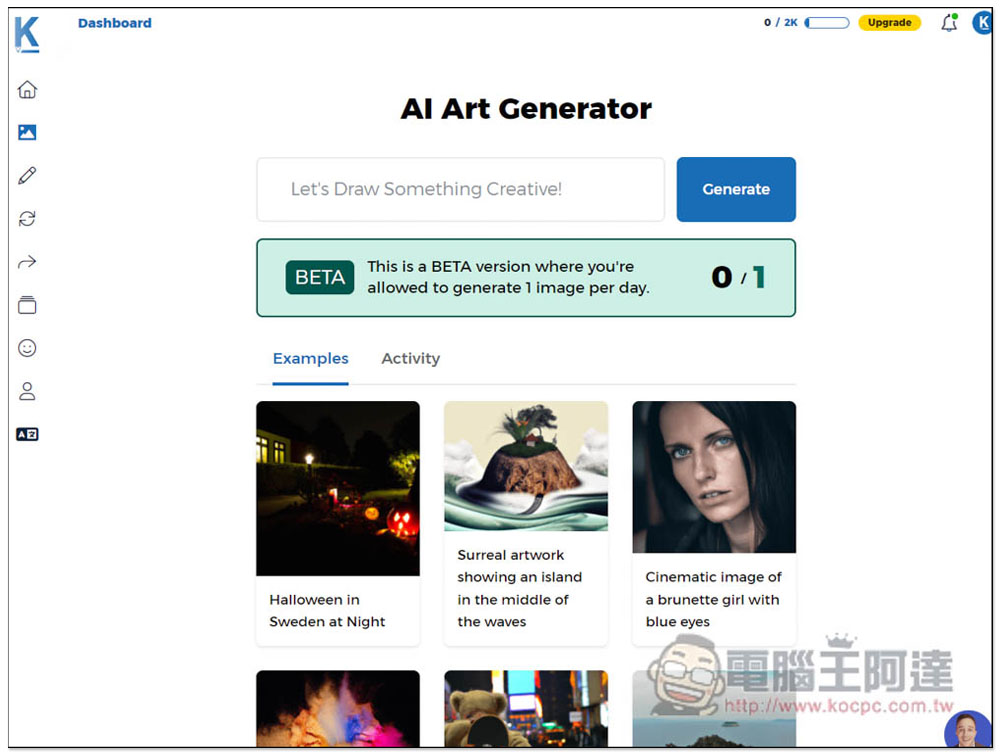Open the stacked layers sidebar icon
Viewport: 1000px width, 756px height.
click(27, 305)
